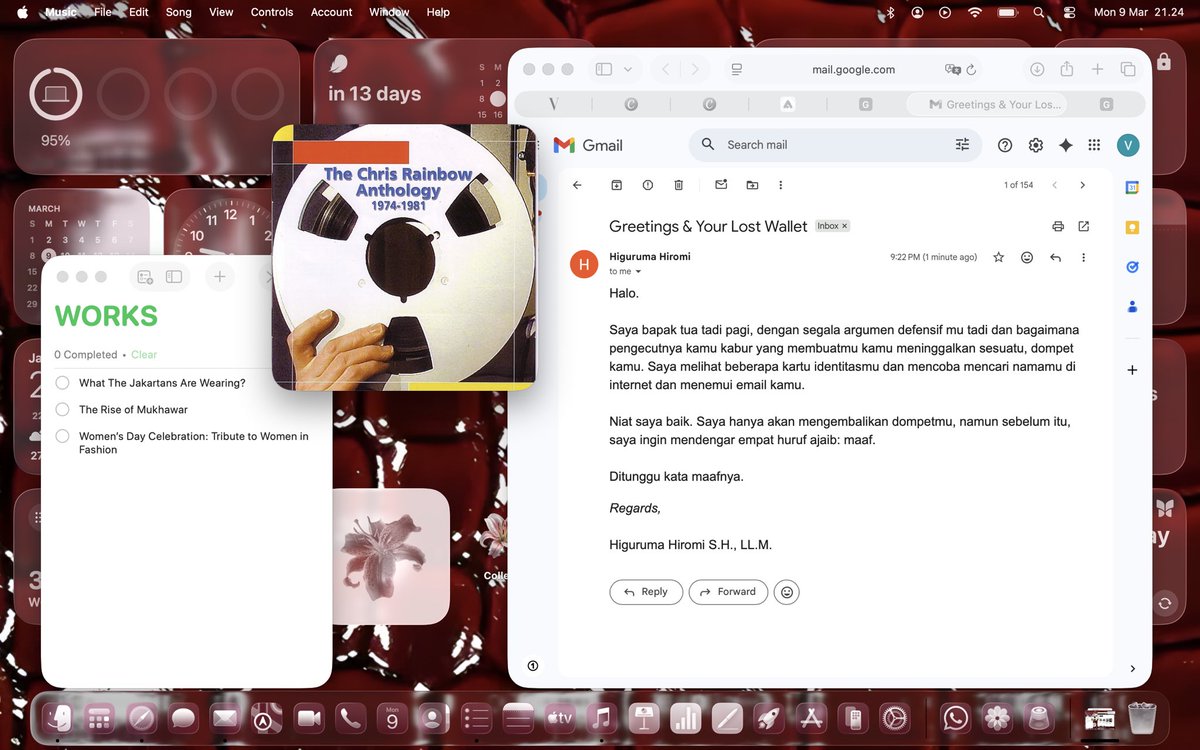Screen dimensions: 1200x750
Task: Open the email in a new window
Action: click(x=1084, y=227)
